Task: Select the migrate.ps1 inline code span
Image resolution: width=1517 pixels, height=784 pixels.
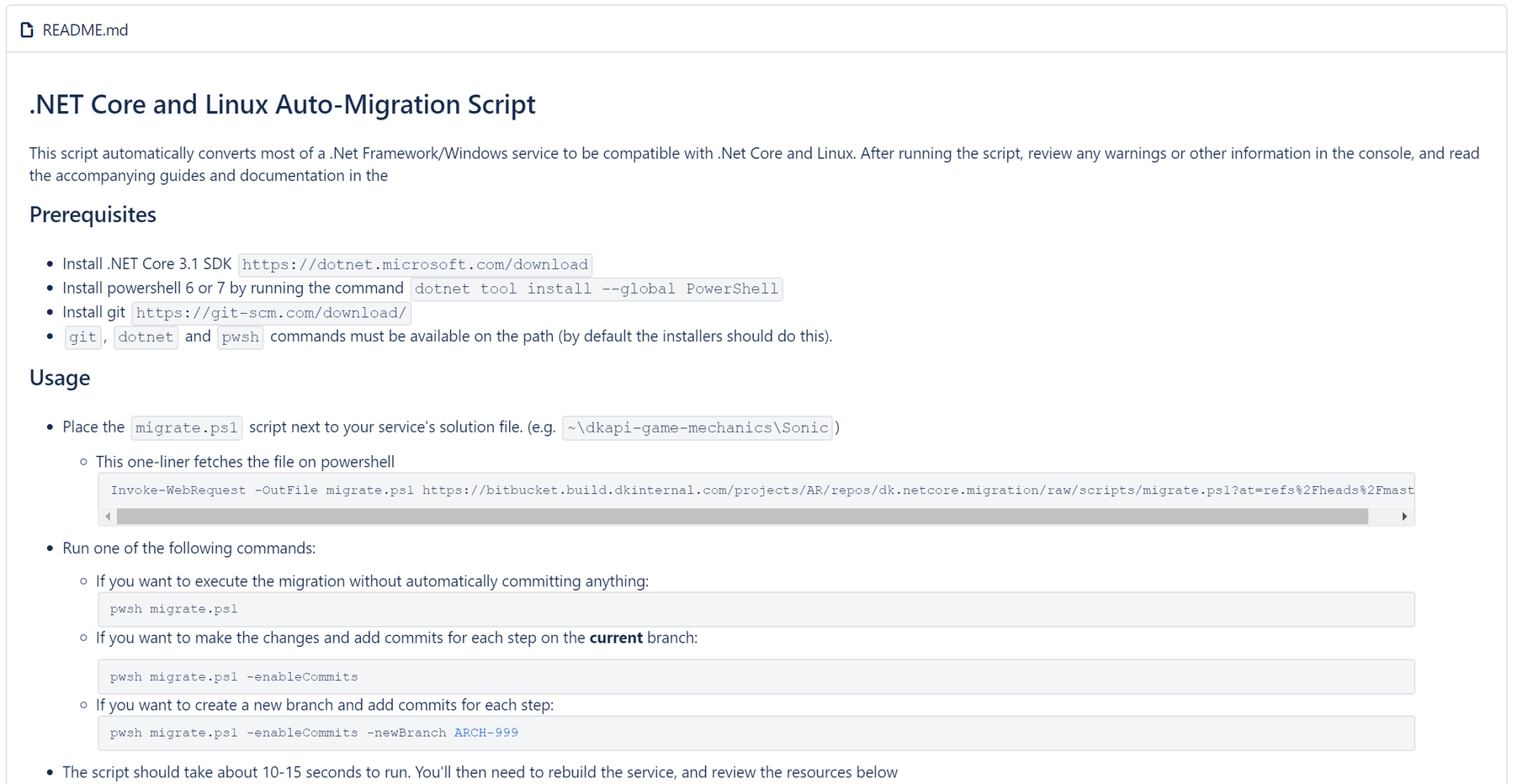Action: [186, 427]
